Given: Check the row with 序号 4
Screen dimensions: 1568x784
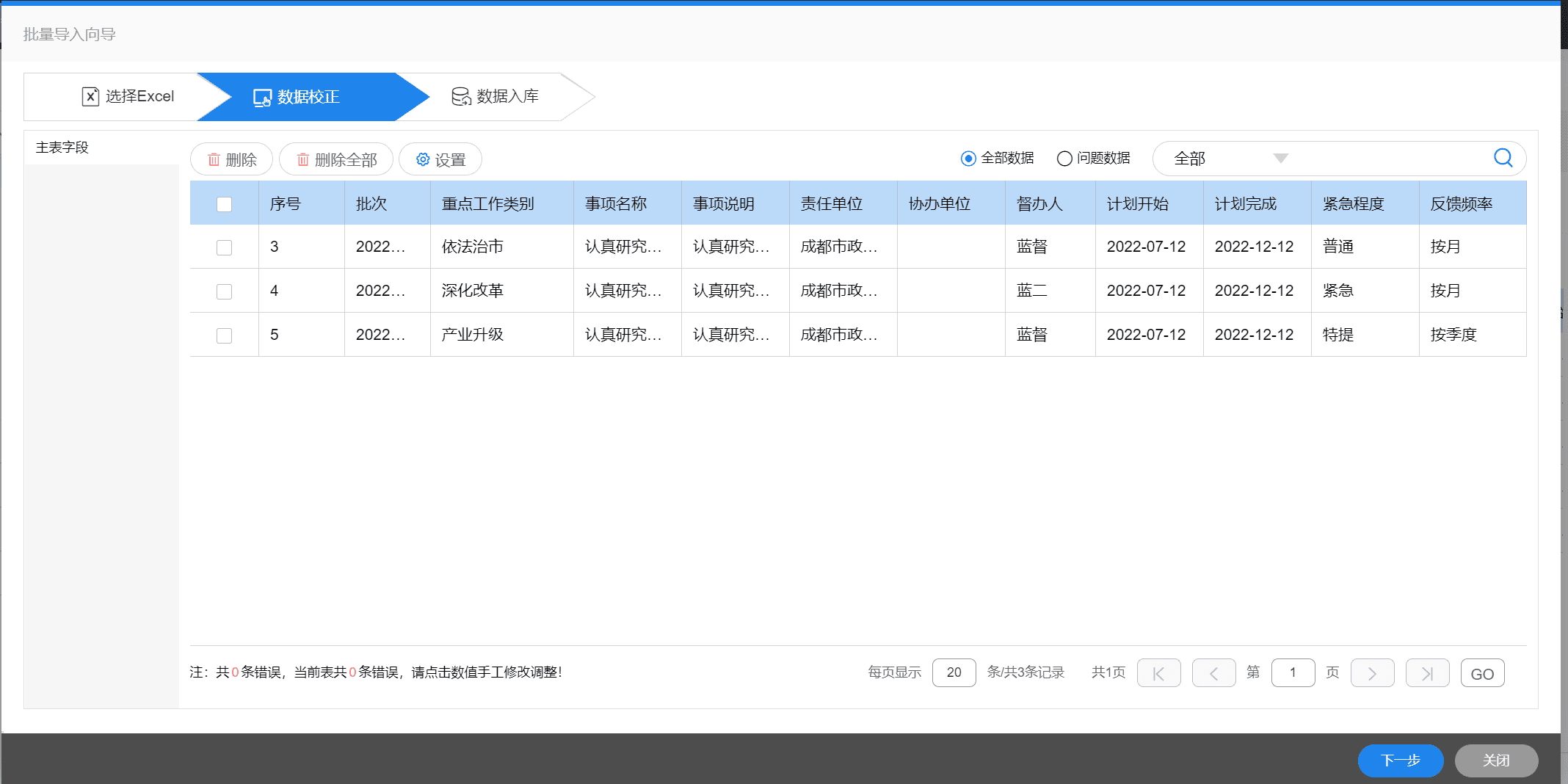Looking at the screenshot, I should [x=224, y=291].
